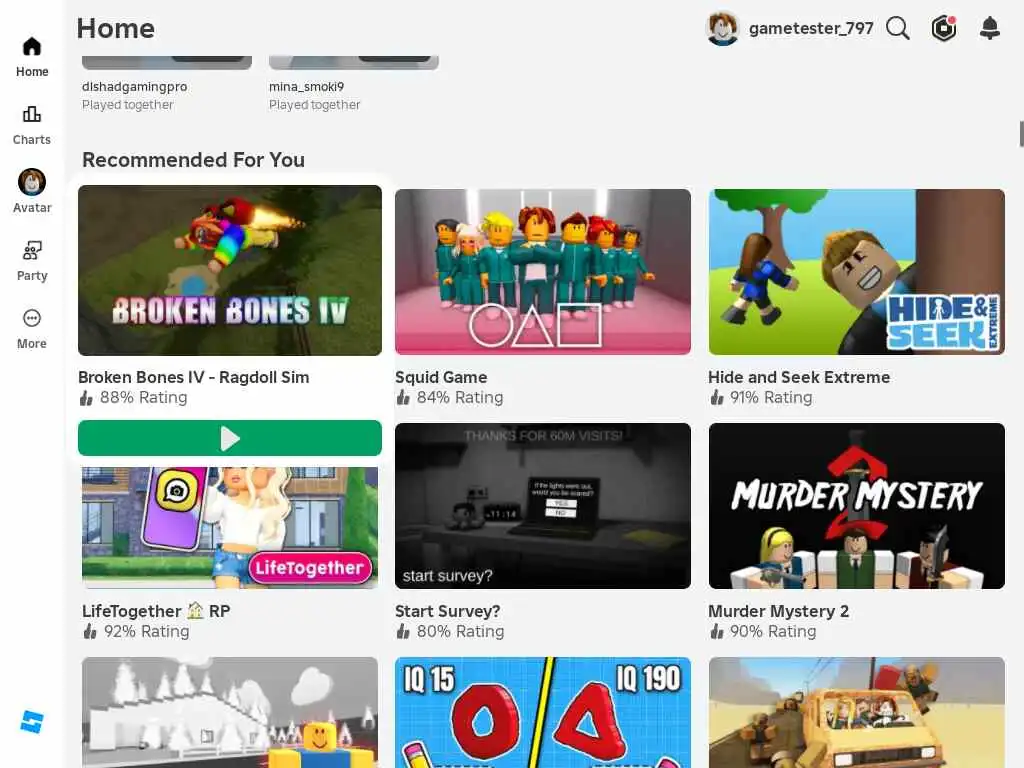1024x768 pixels.
Task: Open the Hide and Seek Extreme title
Action: (799, 377)
